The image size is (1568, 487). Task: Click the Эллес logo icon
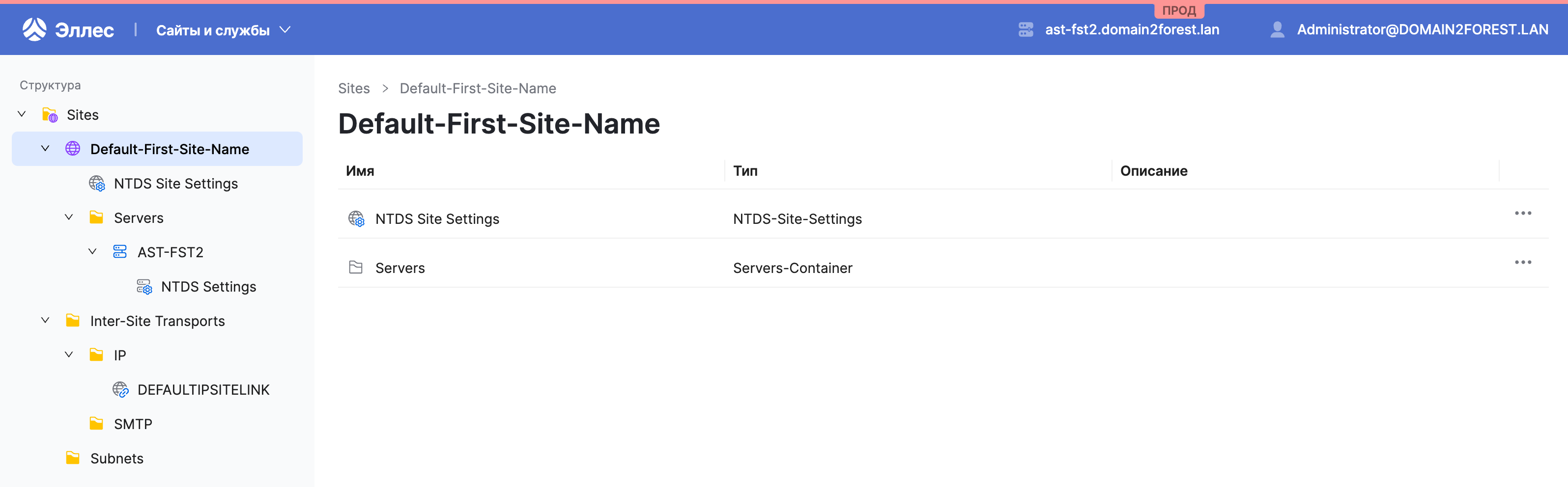coord(34,29)
